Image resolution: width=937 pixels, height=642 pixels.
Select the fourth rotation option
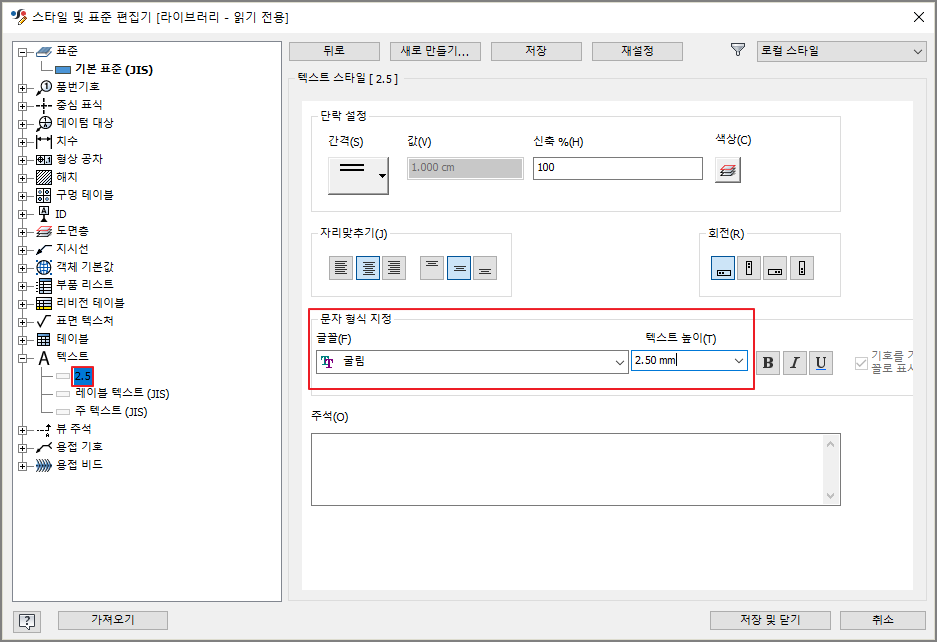[x=802, y=268]
